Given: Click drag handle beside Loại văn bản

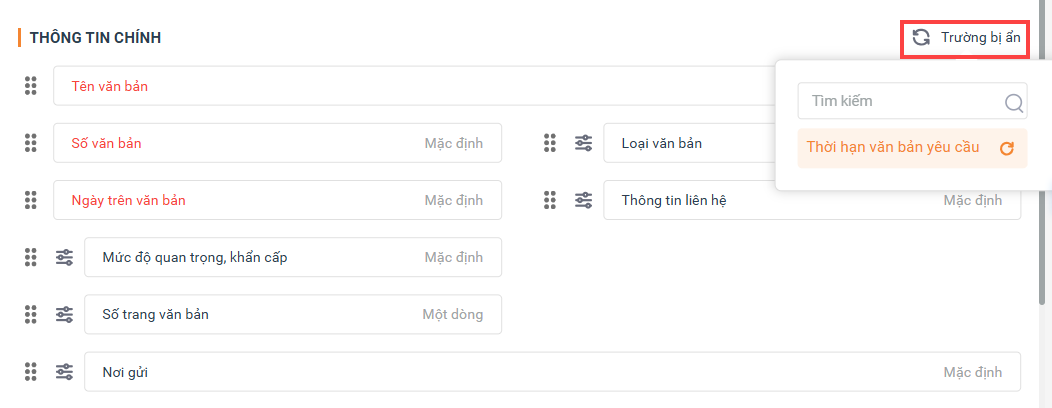Looking at the screenshot, I should click(x=549, y=143).
